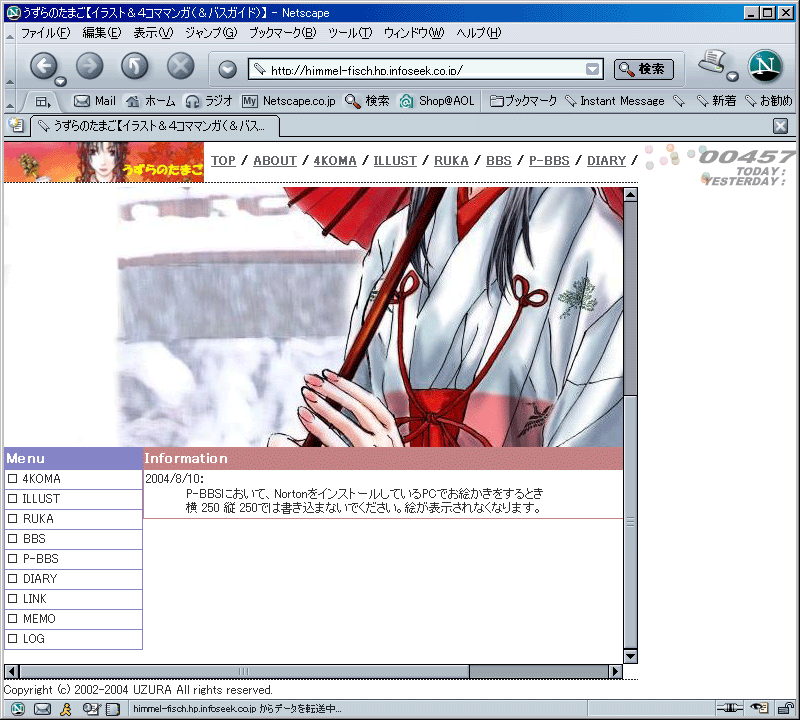This screenshot has height=720, width=800.
Task: Open the Composer icon in the status bar
Action: (x=91, y=709)
